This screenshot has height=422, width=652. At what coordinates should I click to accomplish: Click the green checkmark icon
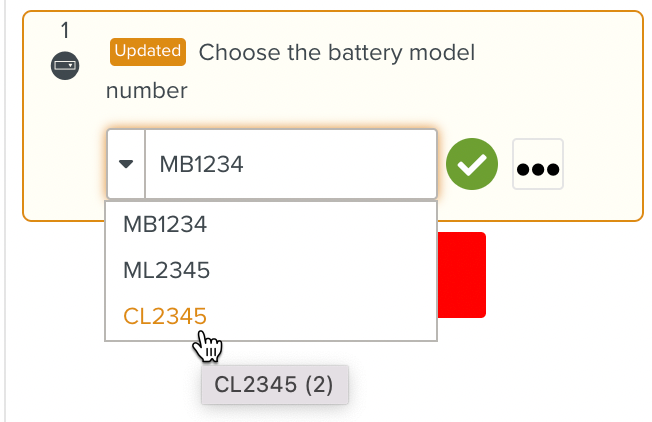click(x=472, y=164)
